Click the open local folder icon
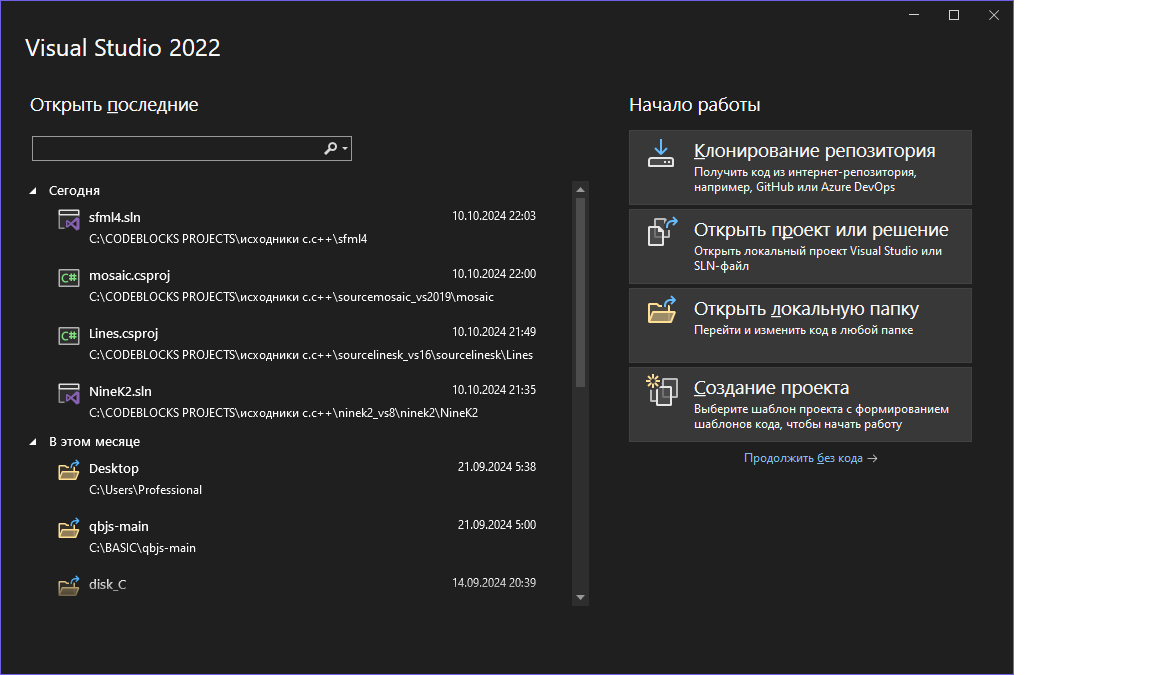This screenshot has height=675, width=1152. point(662,310)
